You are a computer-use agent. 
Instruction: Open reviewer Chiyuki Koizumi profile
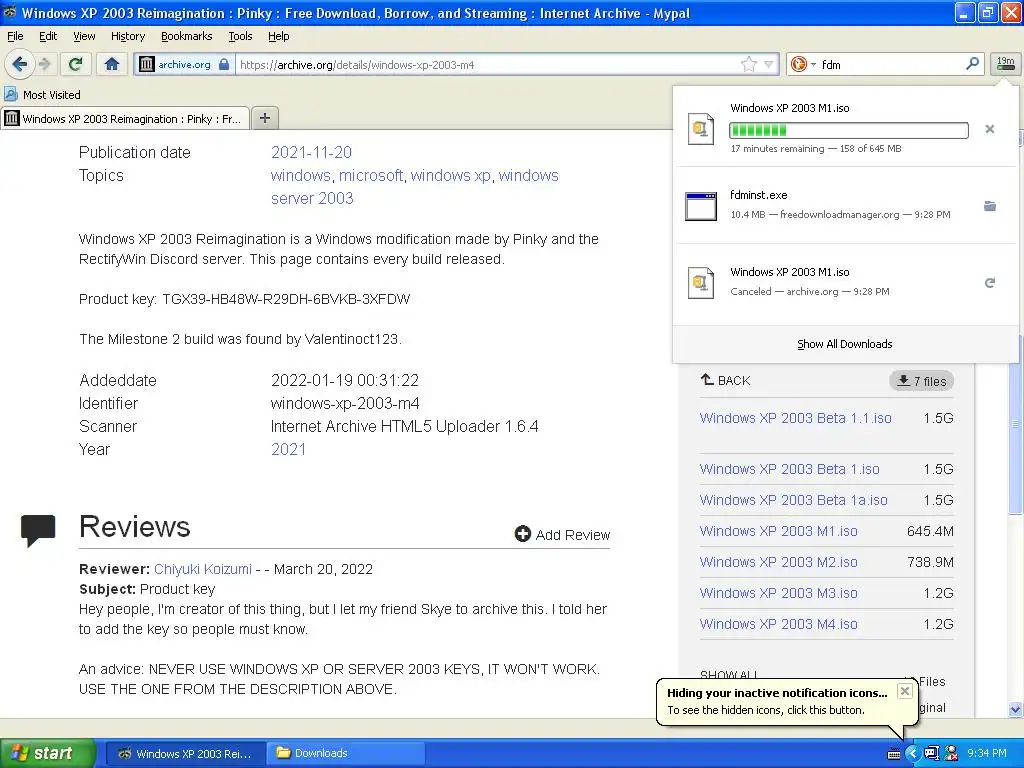point(202,569)
